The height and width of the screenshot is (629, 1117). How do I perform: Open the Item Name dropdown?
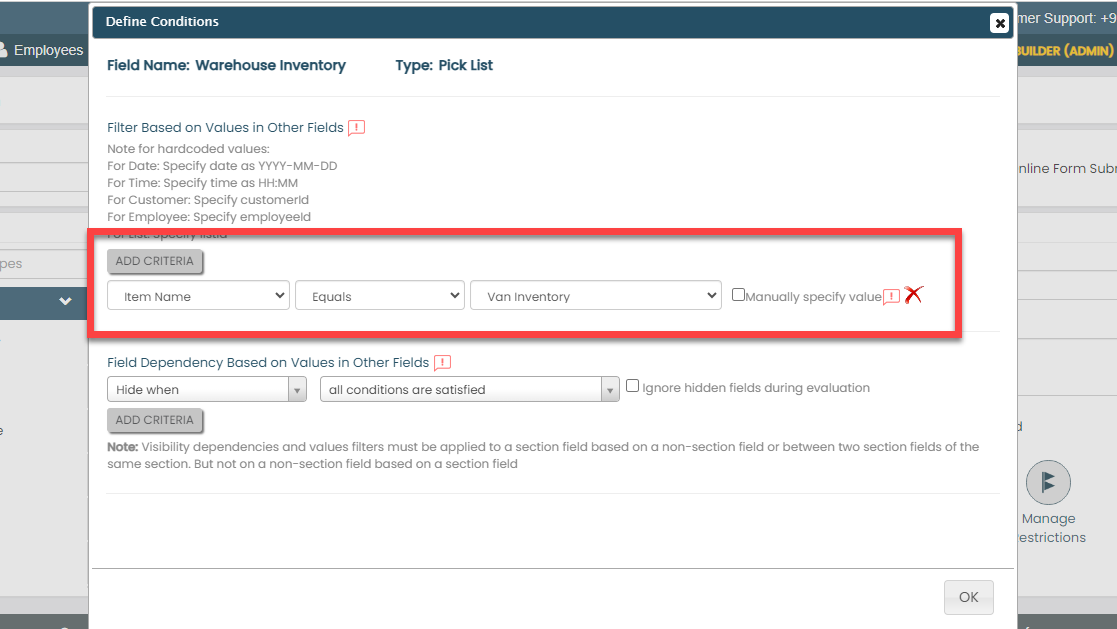pyautogui.click(x=198, y=296)
